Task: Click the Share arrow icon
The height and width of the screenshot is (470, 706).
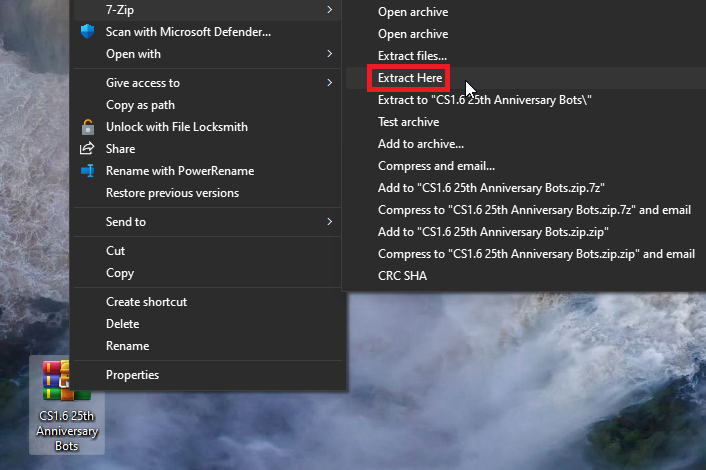Action: coord(87,149)
